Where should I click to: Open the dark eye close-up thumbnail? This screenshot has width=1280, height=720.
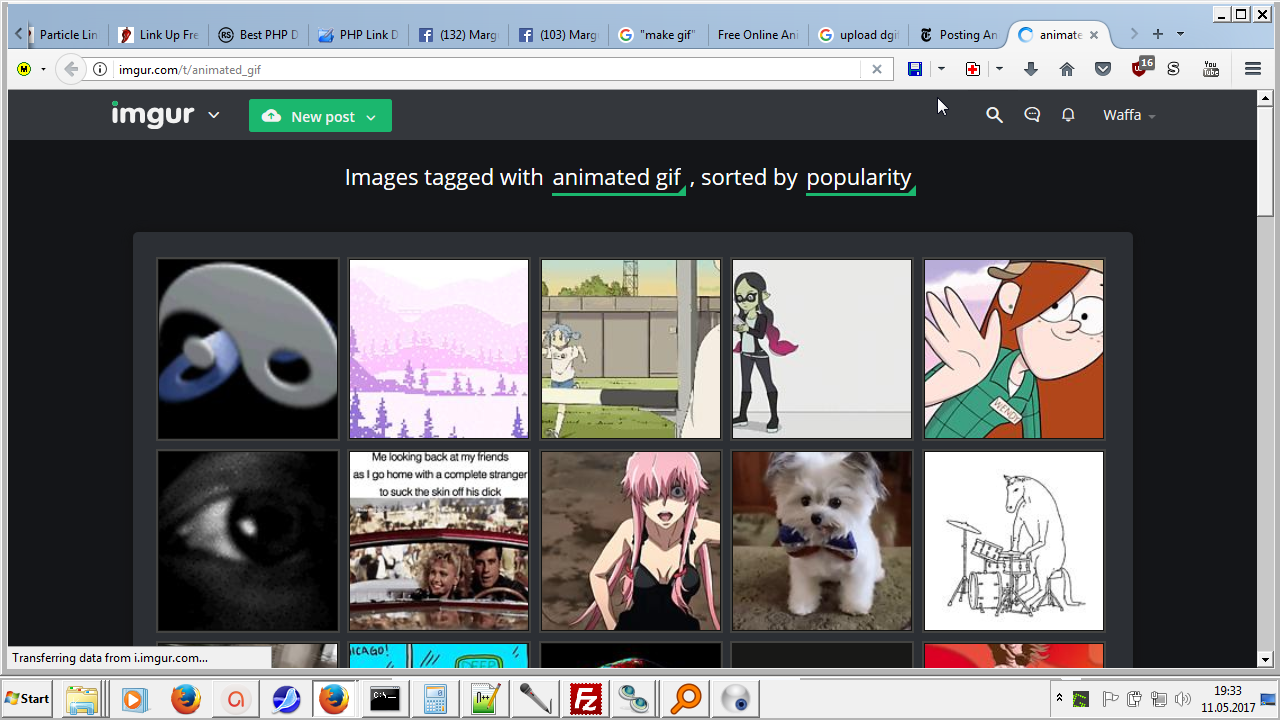pyautogui.click(x=248, y=541)
